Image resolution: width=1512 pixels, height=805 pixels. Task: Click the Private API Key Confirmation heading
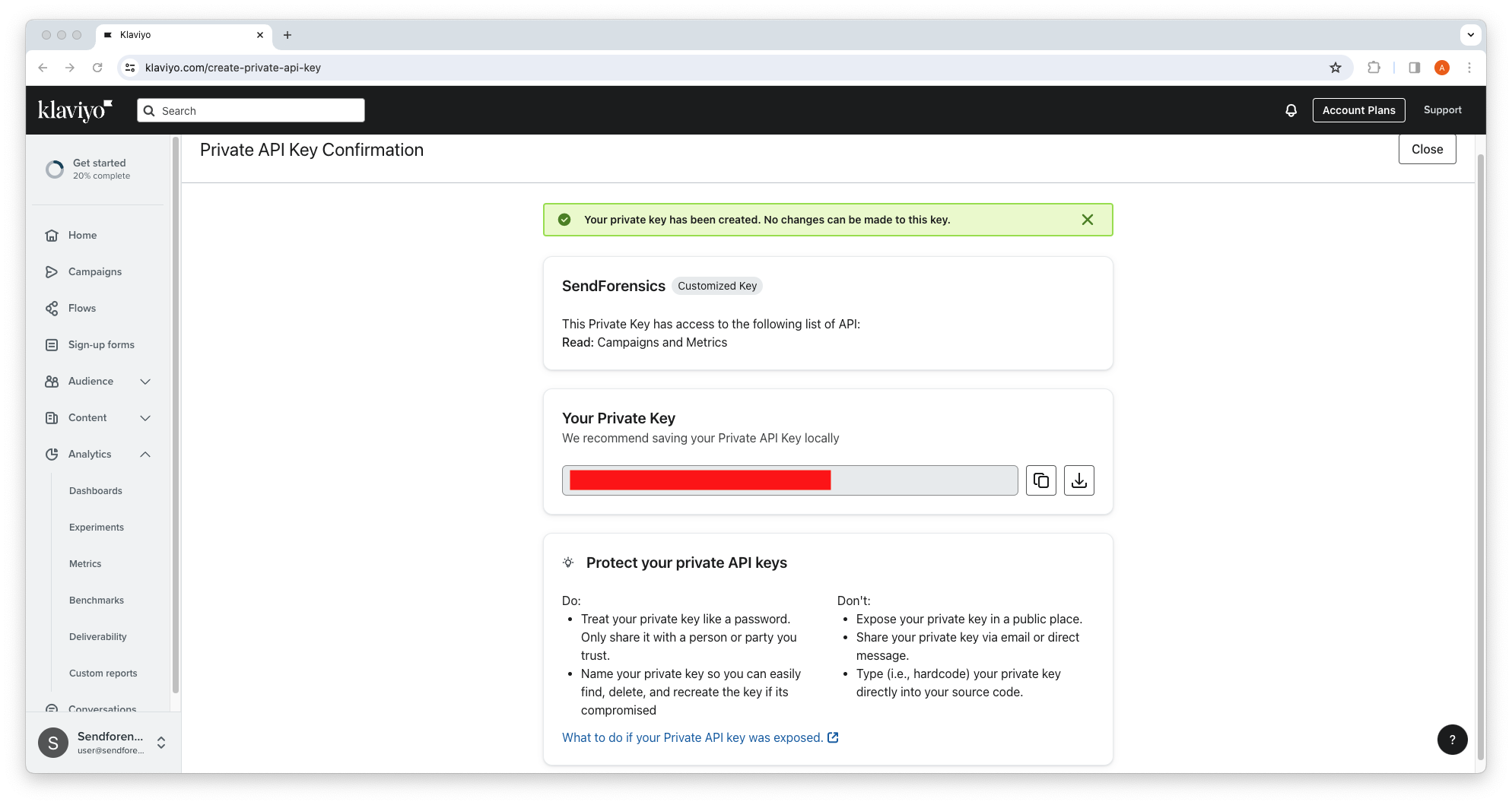pos(312,150)
